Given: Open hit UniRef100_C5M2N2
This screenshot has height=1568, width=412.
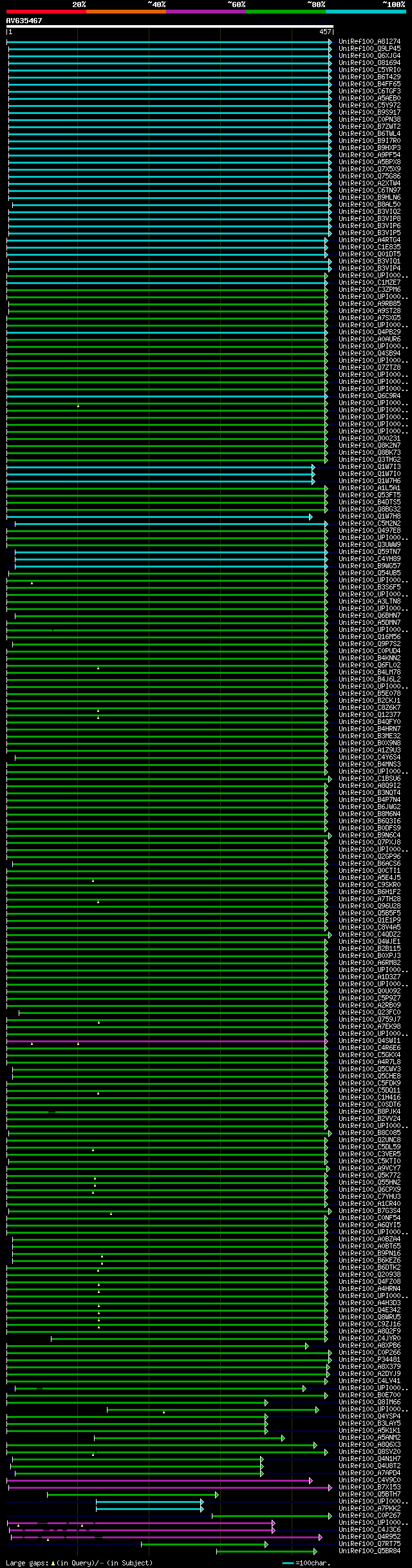Looking at the screenshot, I should pyautogui.click(x=370, y=523).
